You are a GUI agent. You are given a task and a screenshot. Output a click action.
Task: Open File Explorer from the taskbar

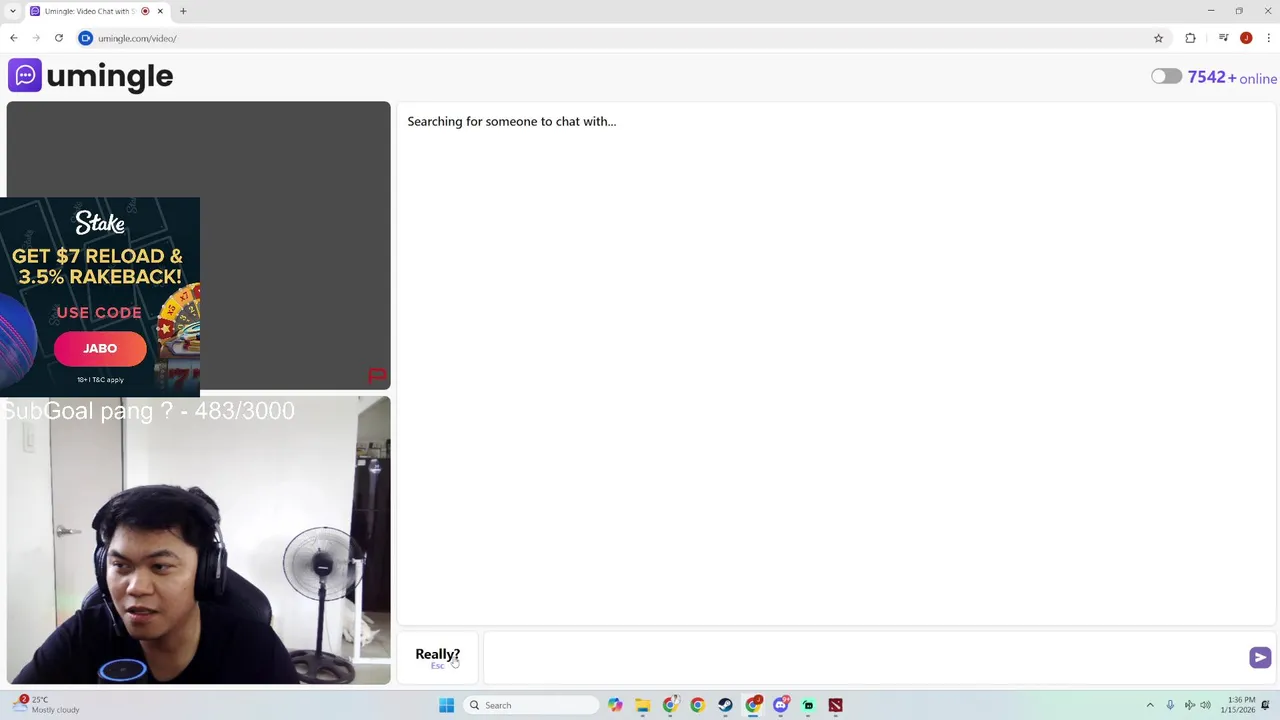coord(643,705)
